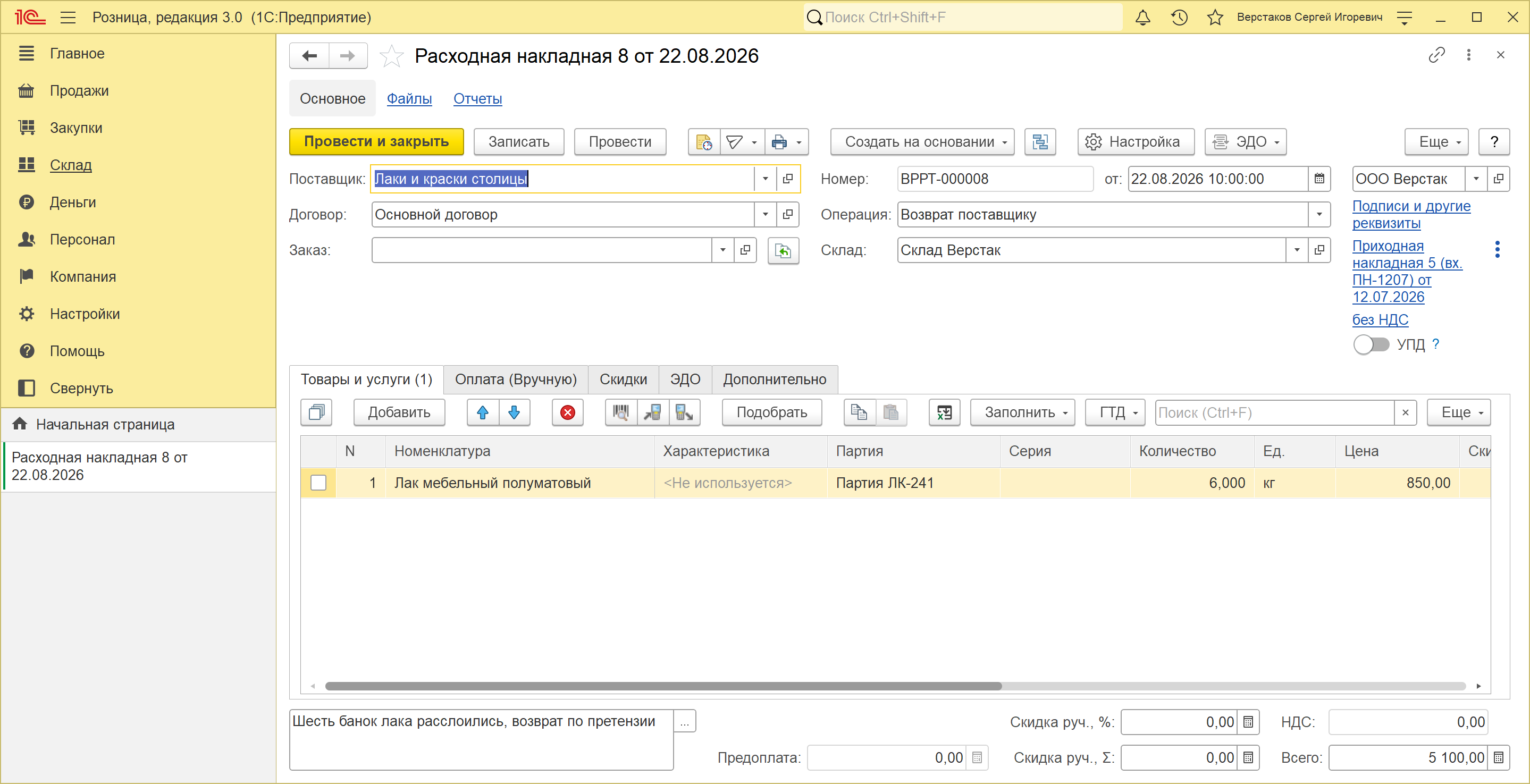Open the document structure icon after Создать на основании

click(1040, 142)
